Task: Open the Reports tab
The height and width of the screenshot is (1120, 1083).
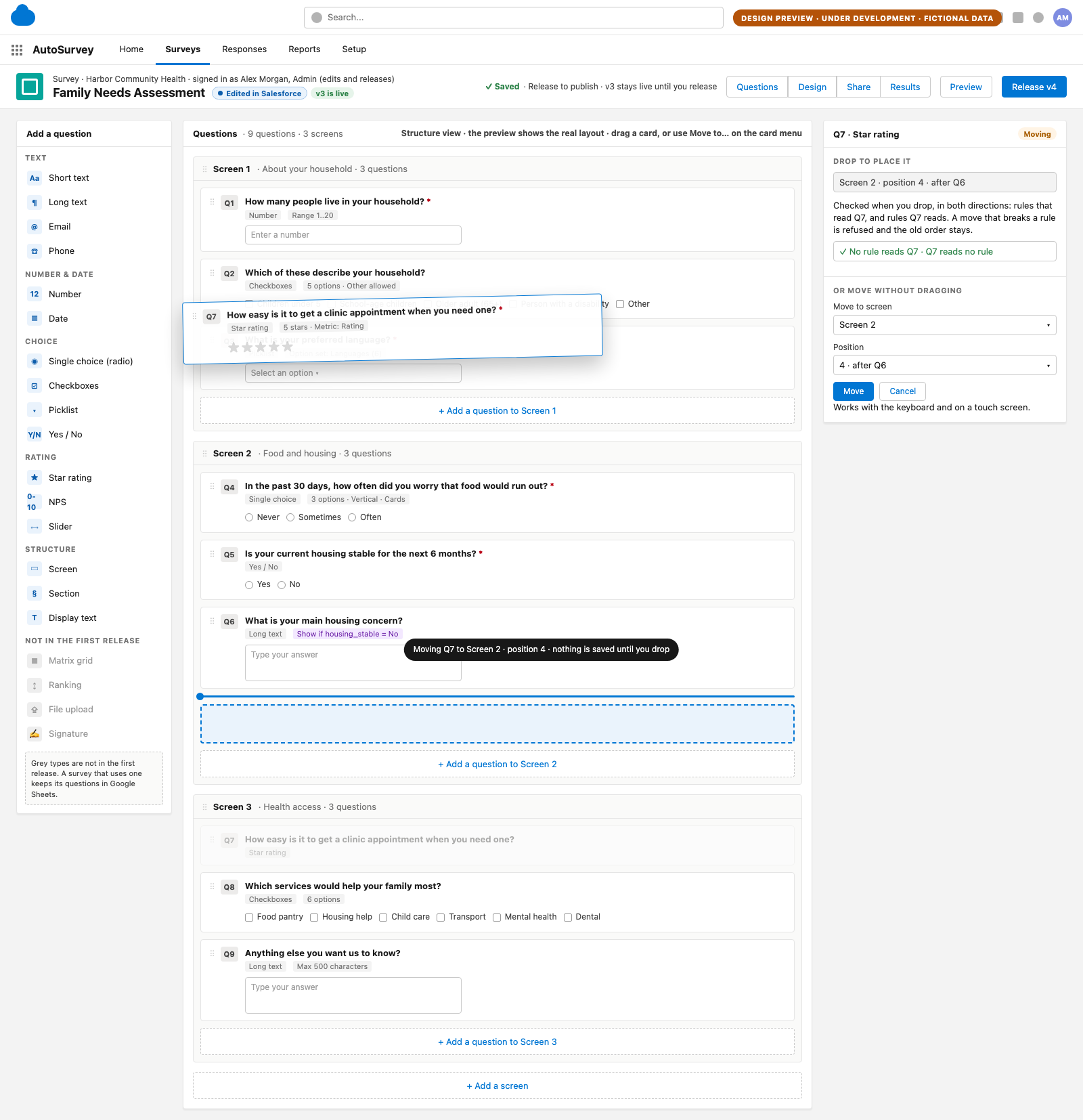Action: coord(305,49)
